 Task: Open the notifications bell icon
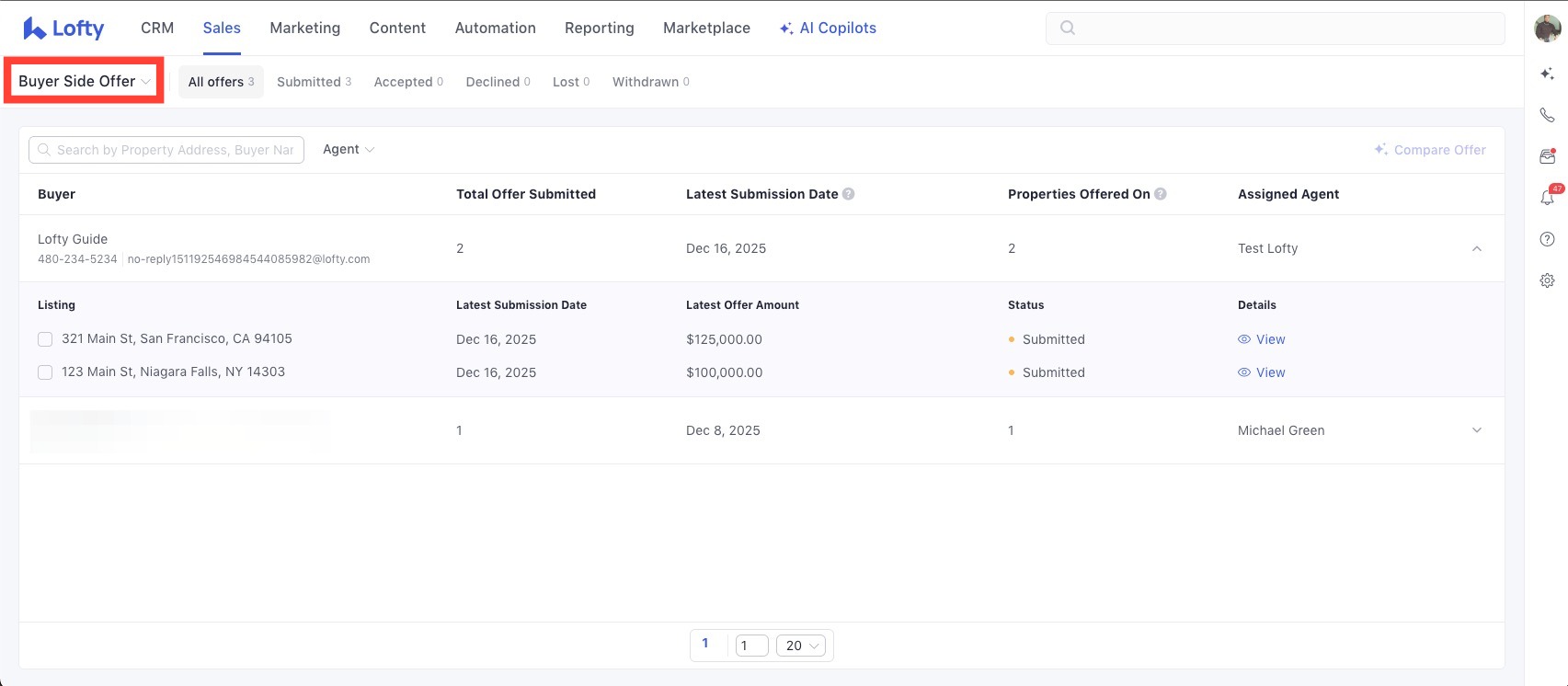(1547, 198)
